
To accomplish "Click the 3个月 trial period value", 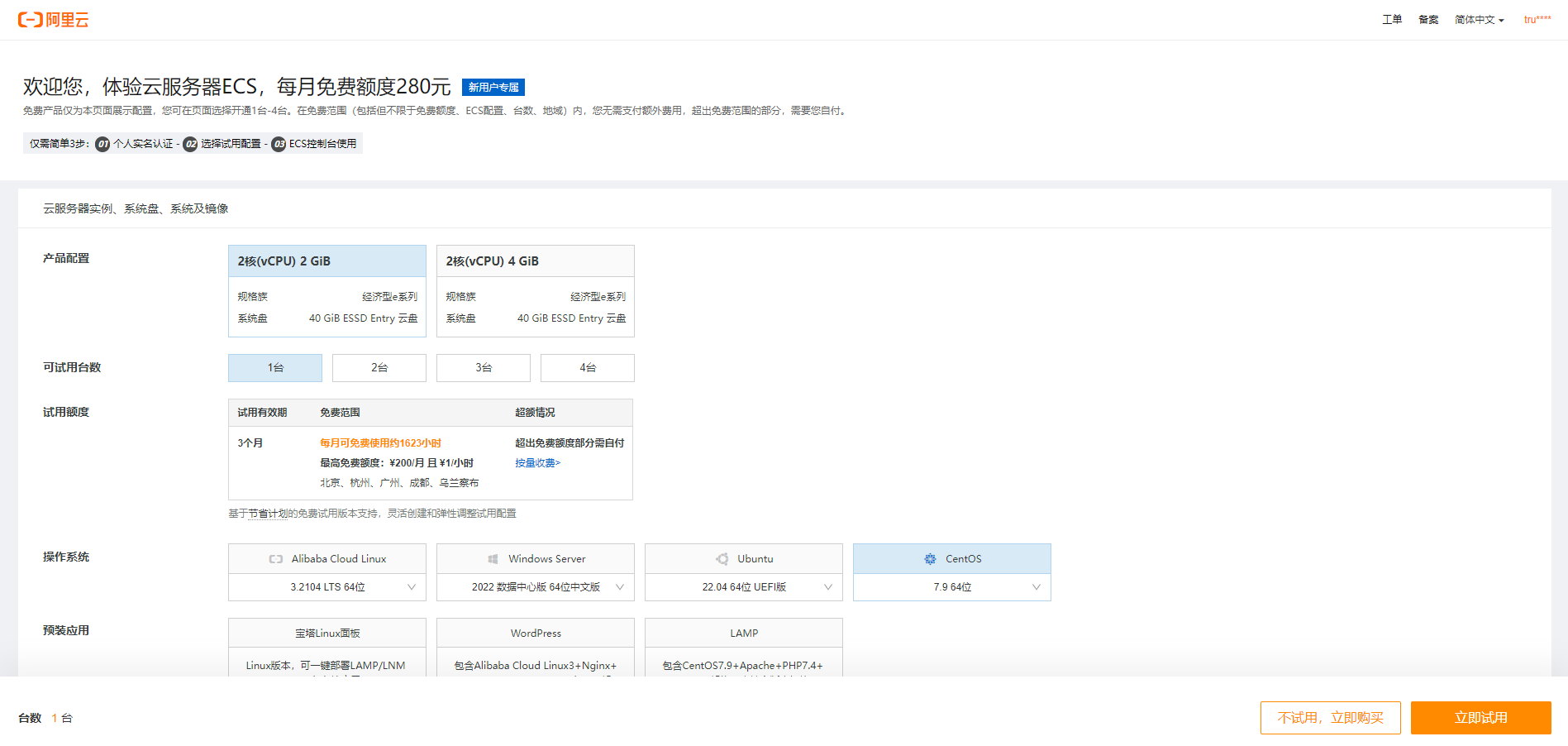I will coord(250,443).
